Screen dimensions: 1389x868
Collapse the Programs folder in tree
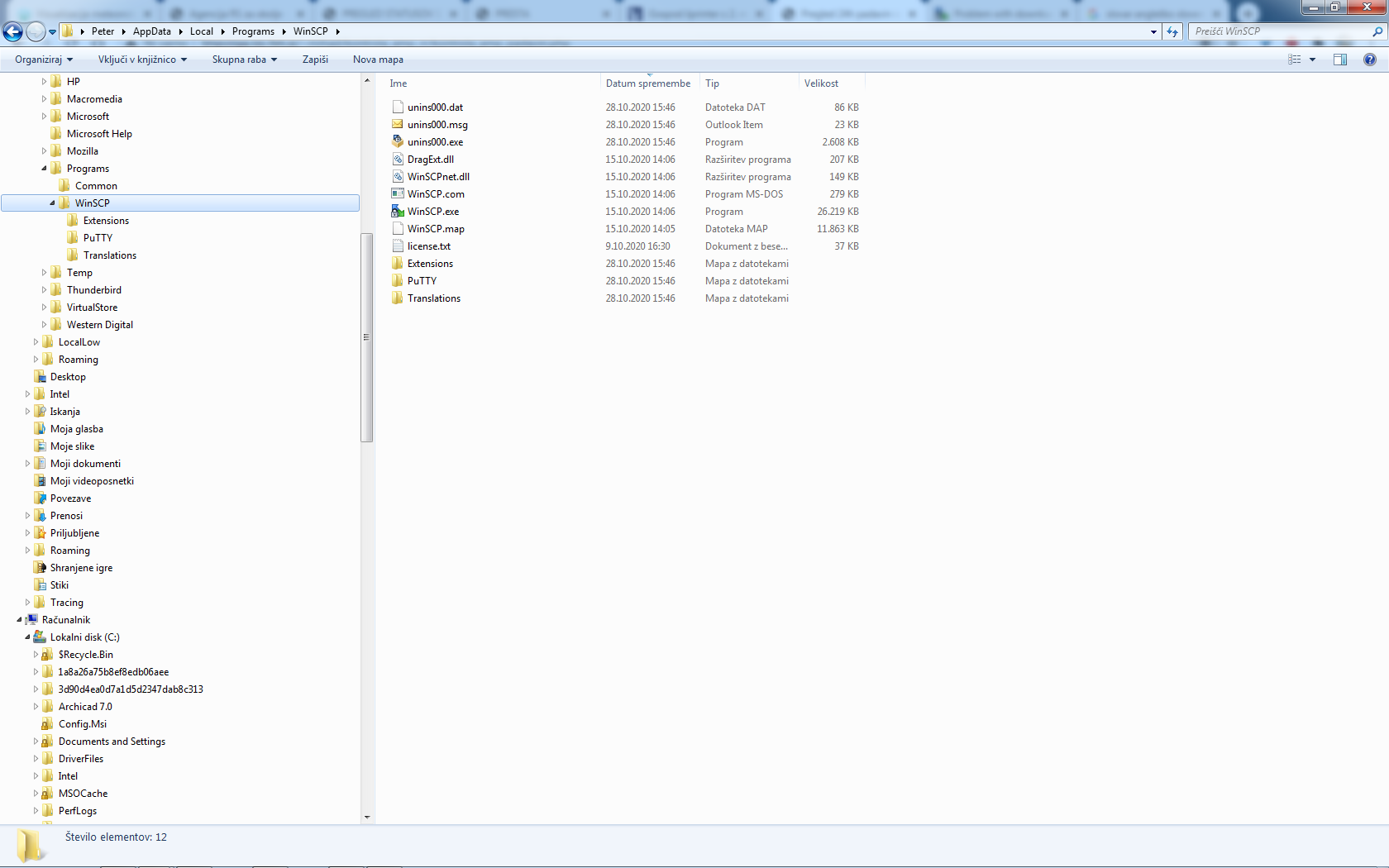tap(44, 169)
